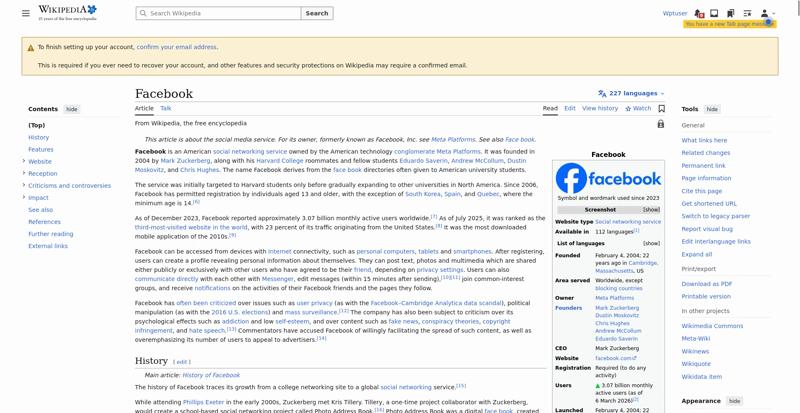Image resolution: width=800 pixels, height=413 pixels.
Task: Jump to References in Contents
Action: [x=44, y=222]
